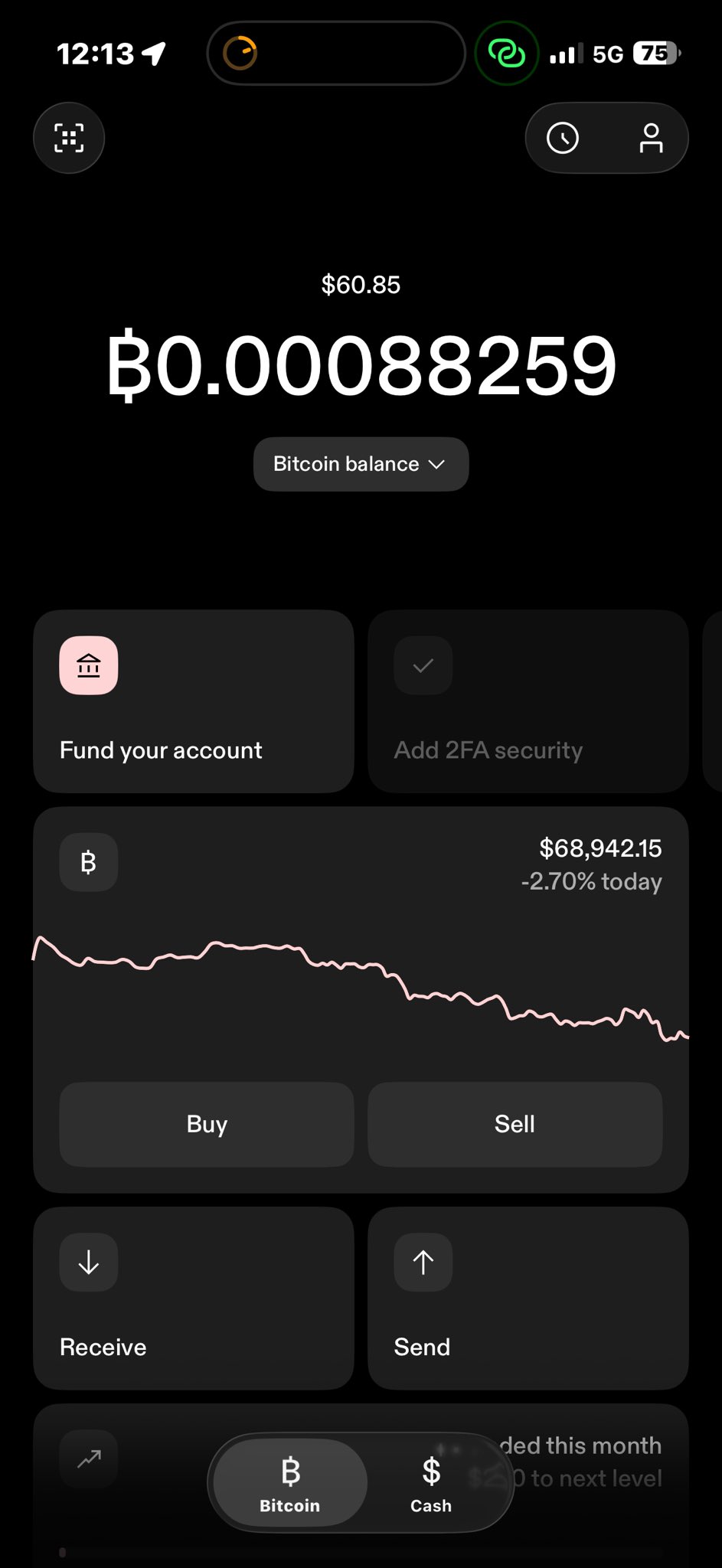The height and width of the screenshot is (1568, 722).
Task: Open transaction history clock icon
Action: [x=563, y=138]
